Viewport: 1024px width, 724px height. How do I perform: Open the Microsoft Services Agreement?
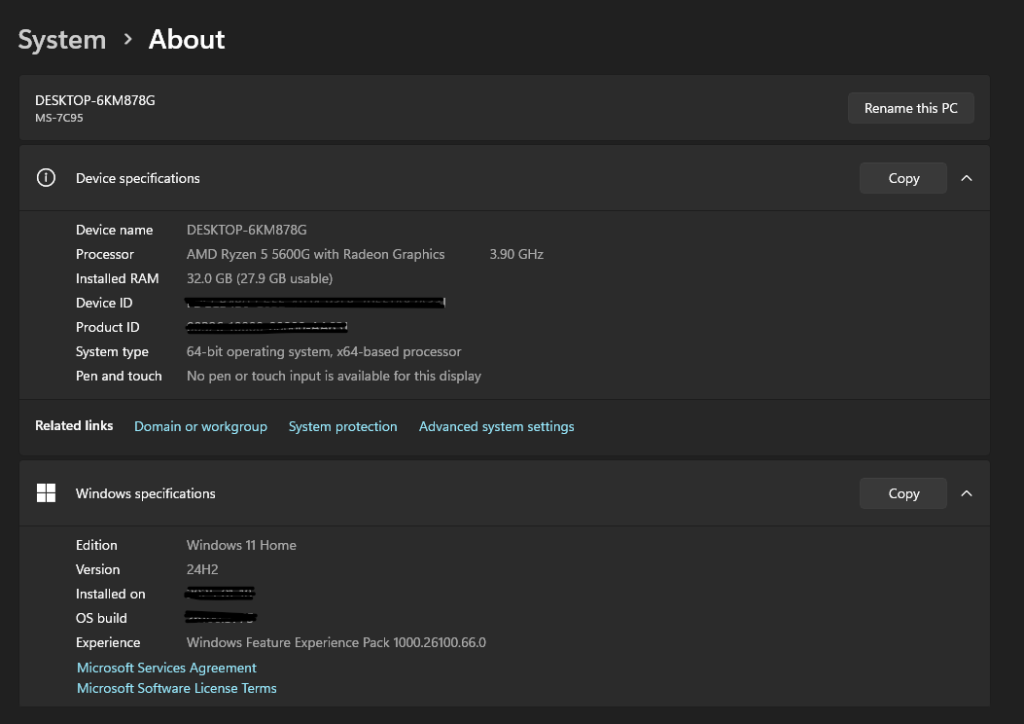[x=166, y=667]
